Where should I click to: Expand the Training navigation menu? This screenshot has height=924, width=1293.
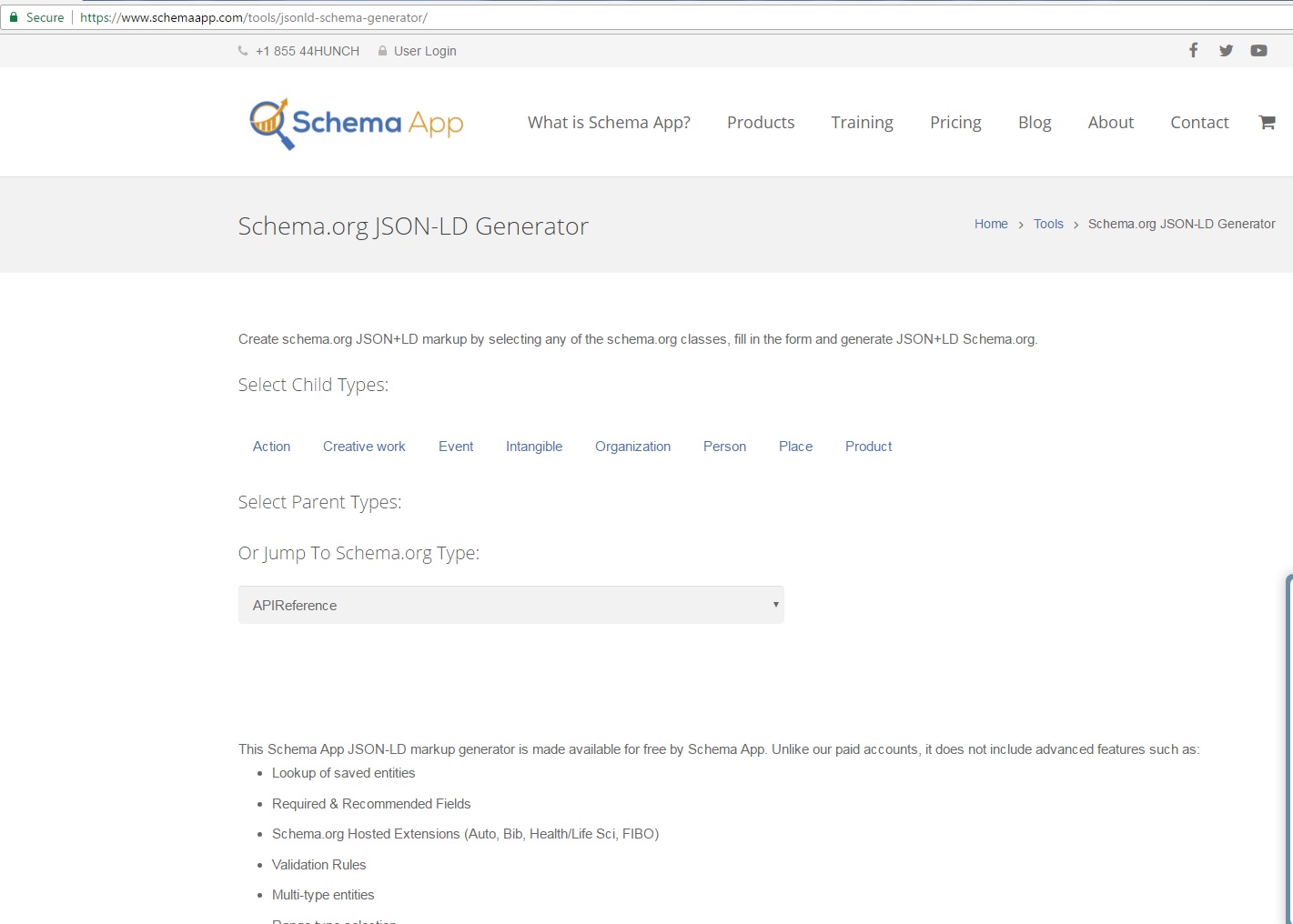862,122
